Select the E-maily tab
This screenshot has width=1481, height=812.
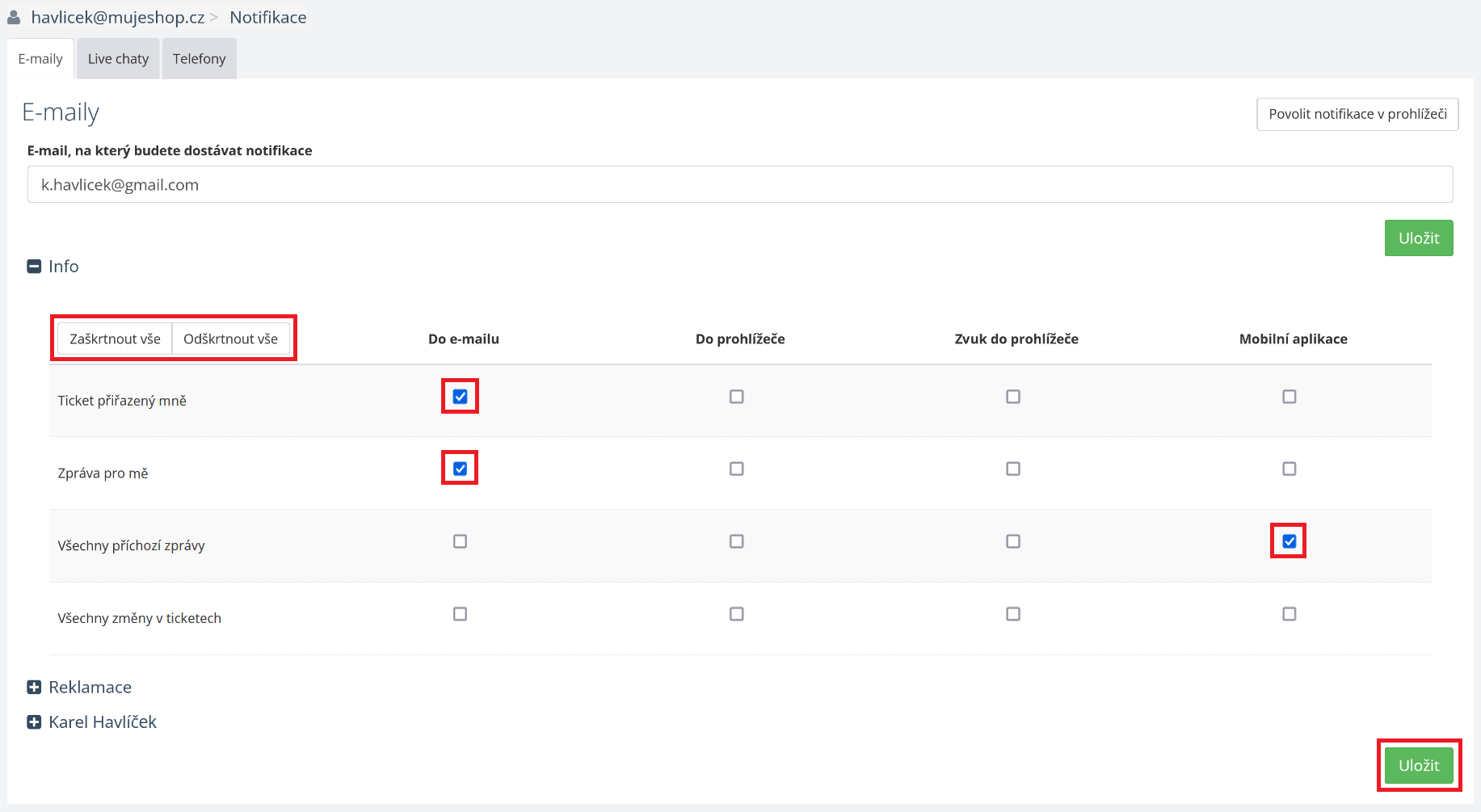pos(40,59)
